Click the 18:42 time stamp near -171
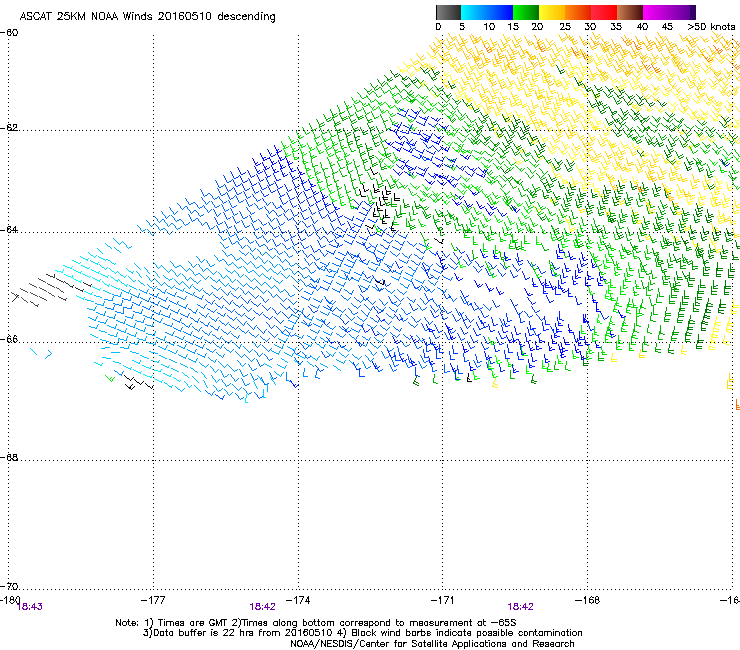Viewport: 740px width, 650px height. click(521, 607)
